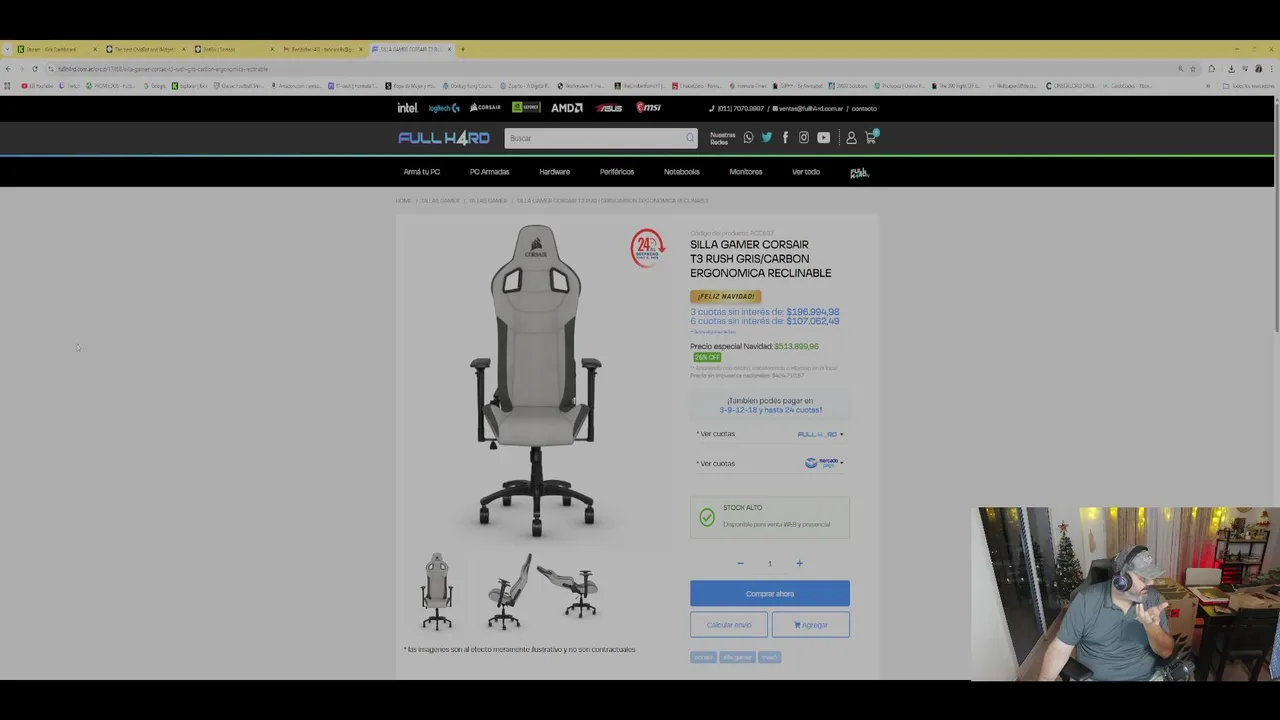
Task: Reload the page with browser refresh icon
Action: tap(34, 69)
